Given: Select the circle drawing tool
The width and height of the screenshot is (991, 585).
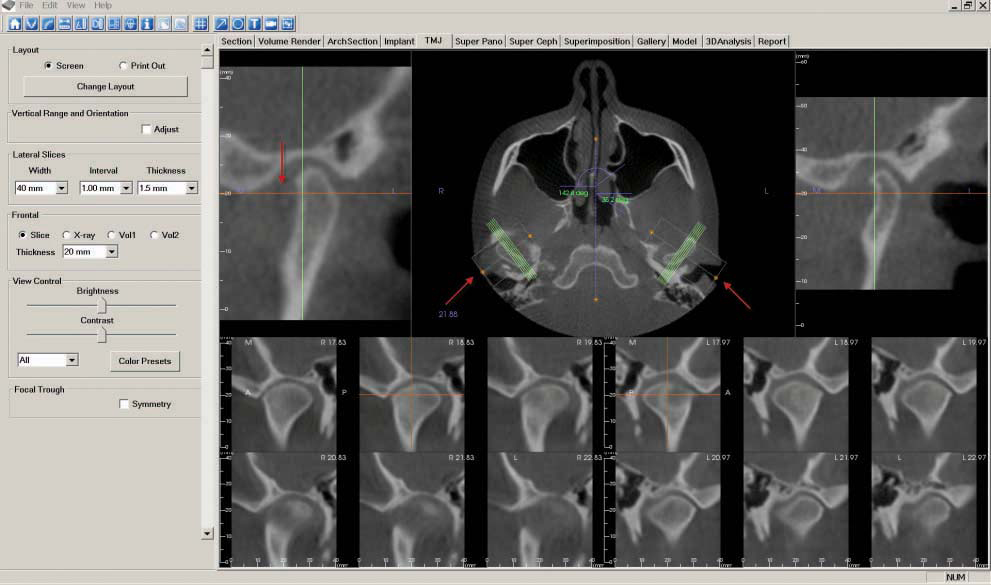Looking at the screenshot, I should (238, 23).
